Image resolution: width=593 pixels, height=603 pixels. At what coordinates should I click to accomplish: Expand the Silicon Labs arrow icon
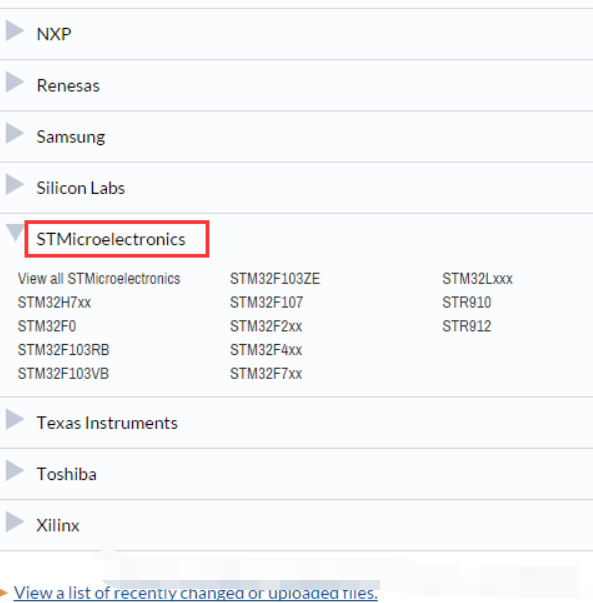point(15,185)
